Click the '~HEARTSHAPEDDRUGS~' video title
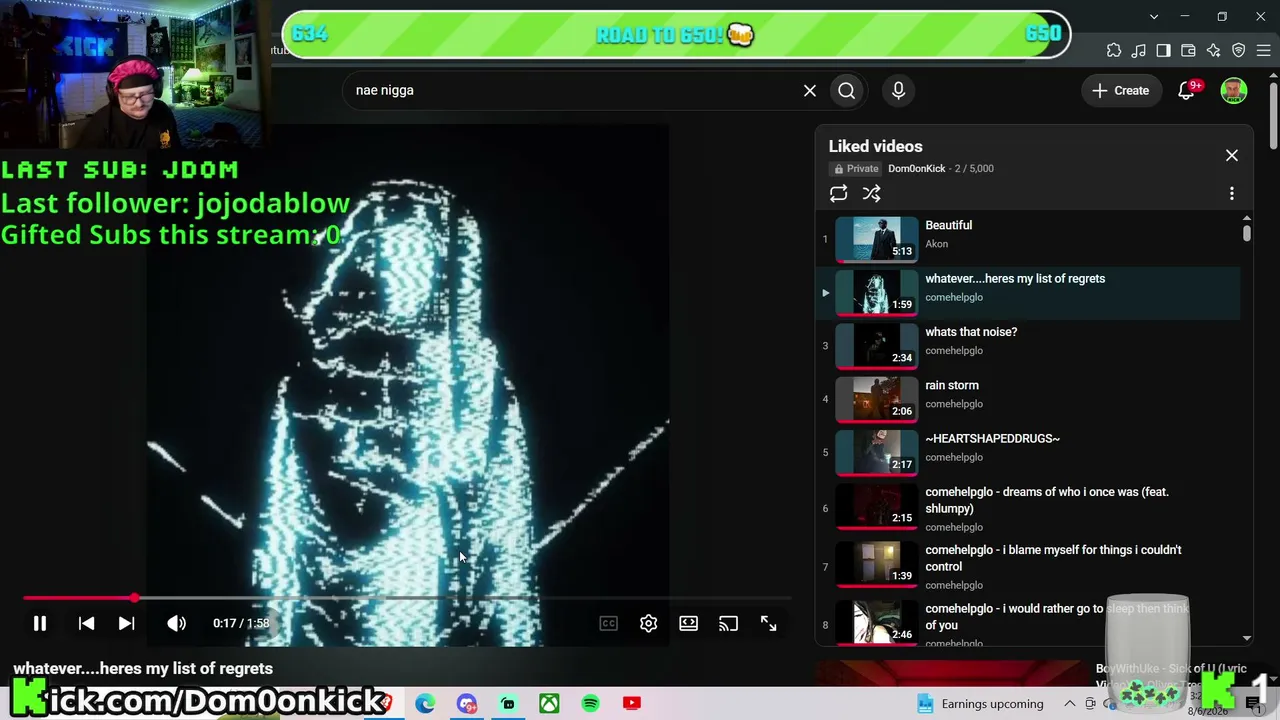The image size is (1280, 720). (992, 439)
